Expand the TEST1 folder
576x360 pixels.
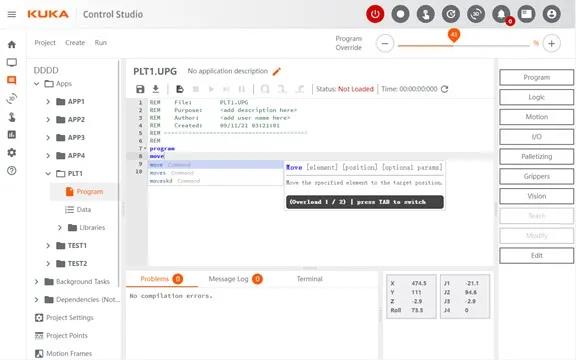(48, 245)
